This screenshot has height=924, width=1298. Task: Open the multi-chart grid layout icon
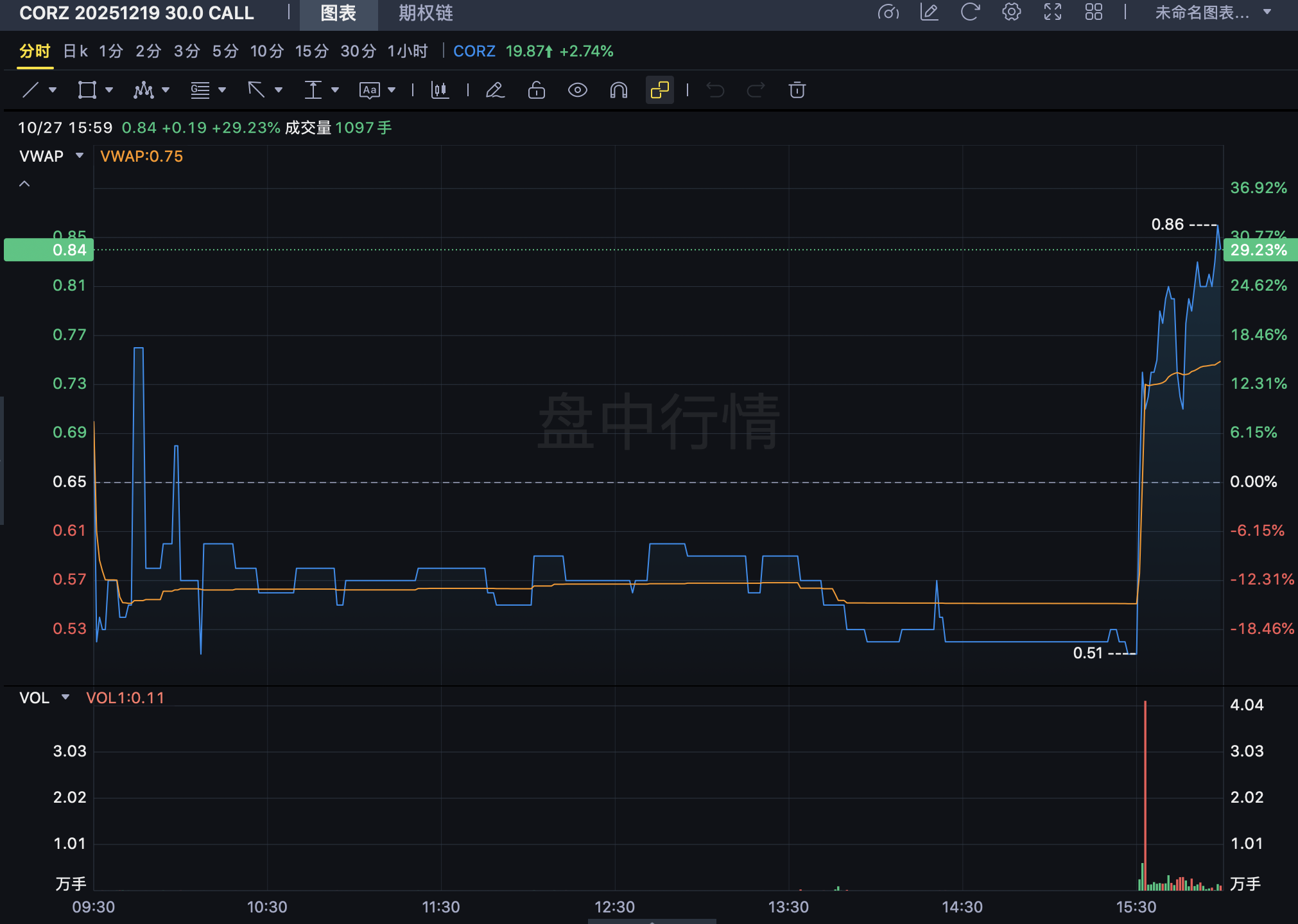click(1093, 12)
